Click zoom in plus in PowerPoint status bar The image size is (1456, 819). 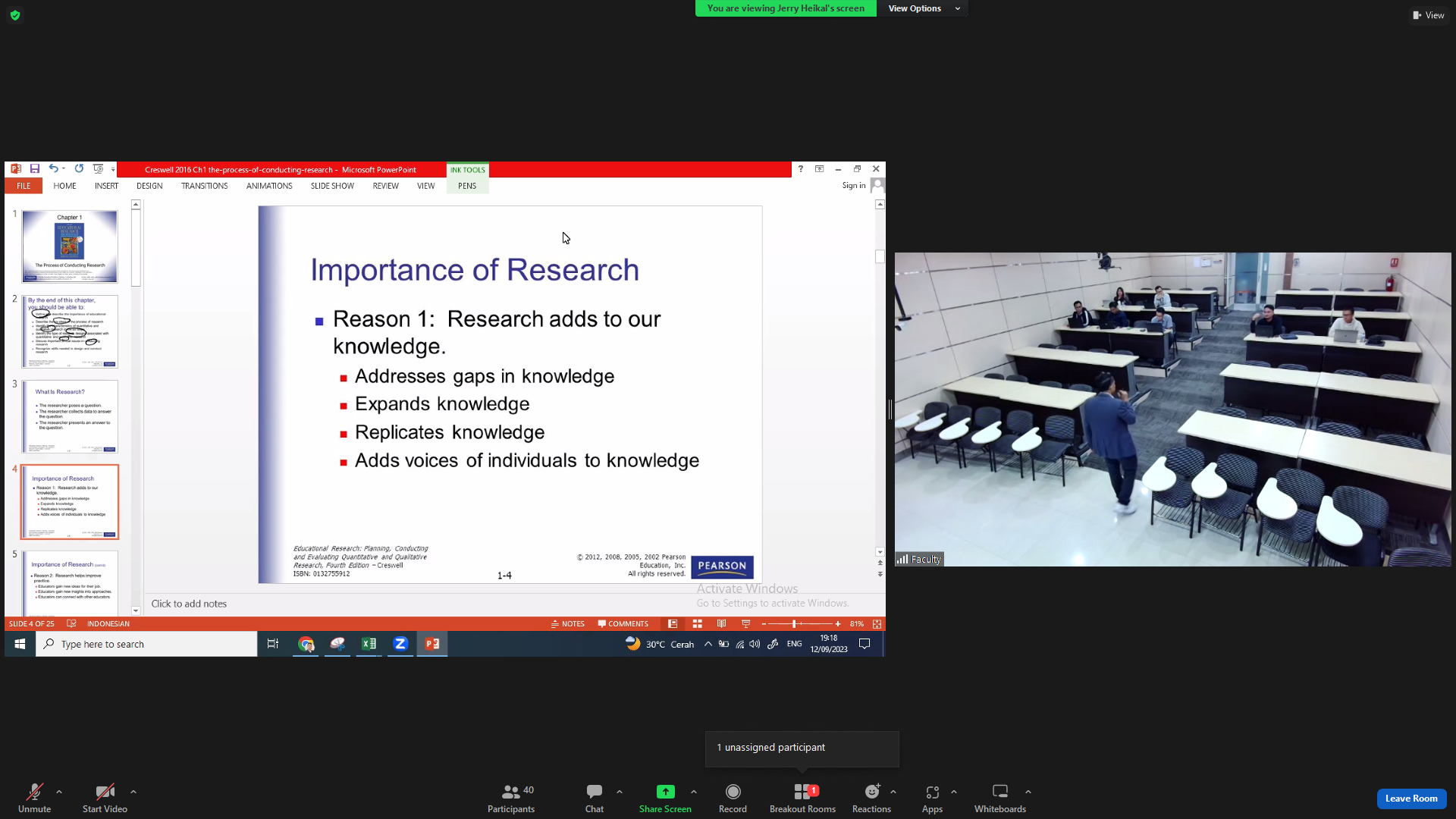pos(838,624)
